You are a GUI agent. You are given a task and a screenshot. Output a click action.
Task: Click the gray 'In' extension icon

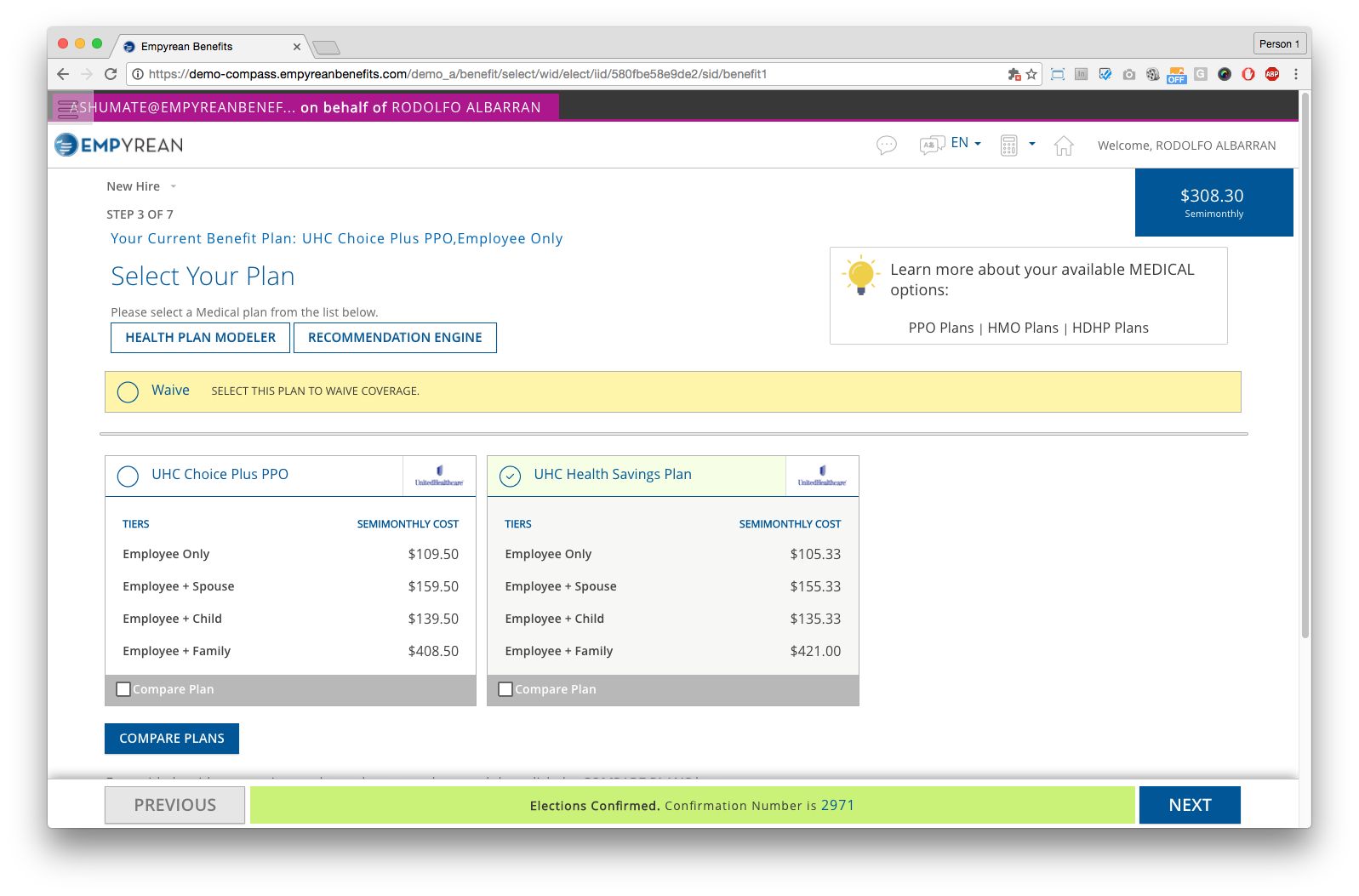click(x=1081, y=74)
